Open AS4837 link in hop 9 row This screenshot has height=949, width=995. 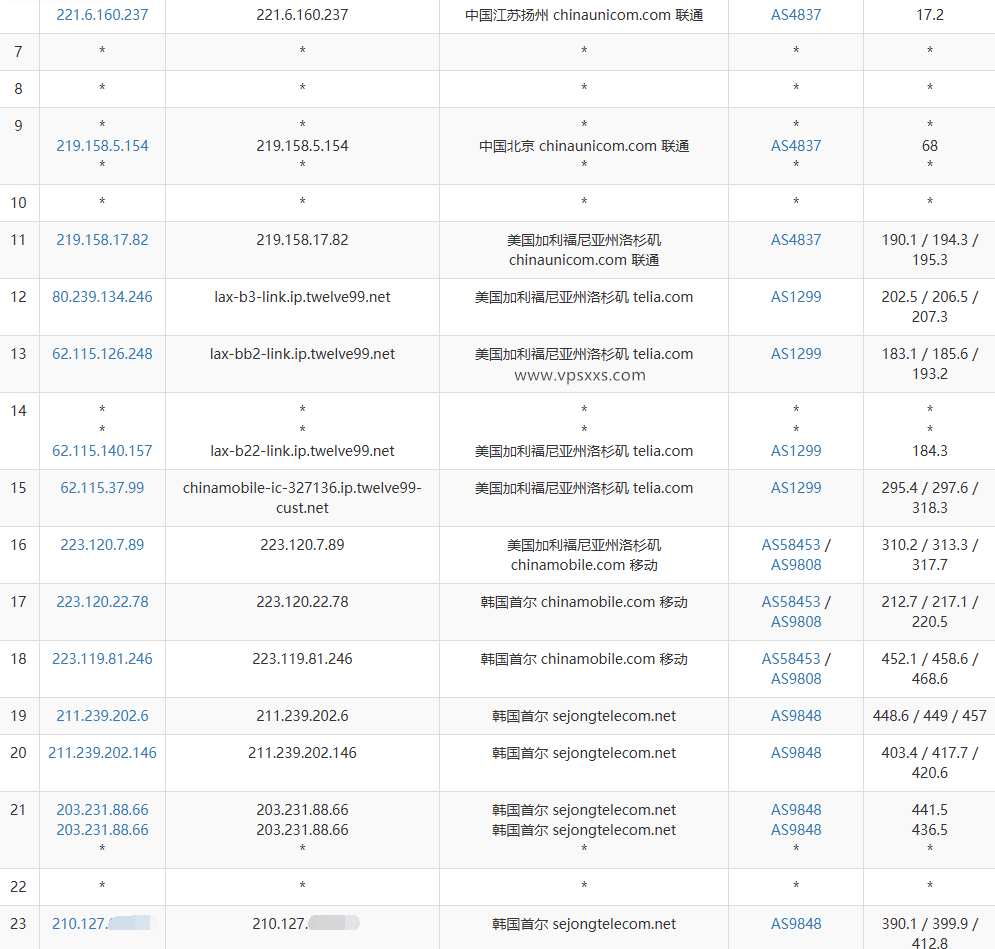click(796, 146)
